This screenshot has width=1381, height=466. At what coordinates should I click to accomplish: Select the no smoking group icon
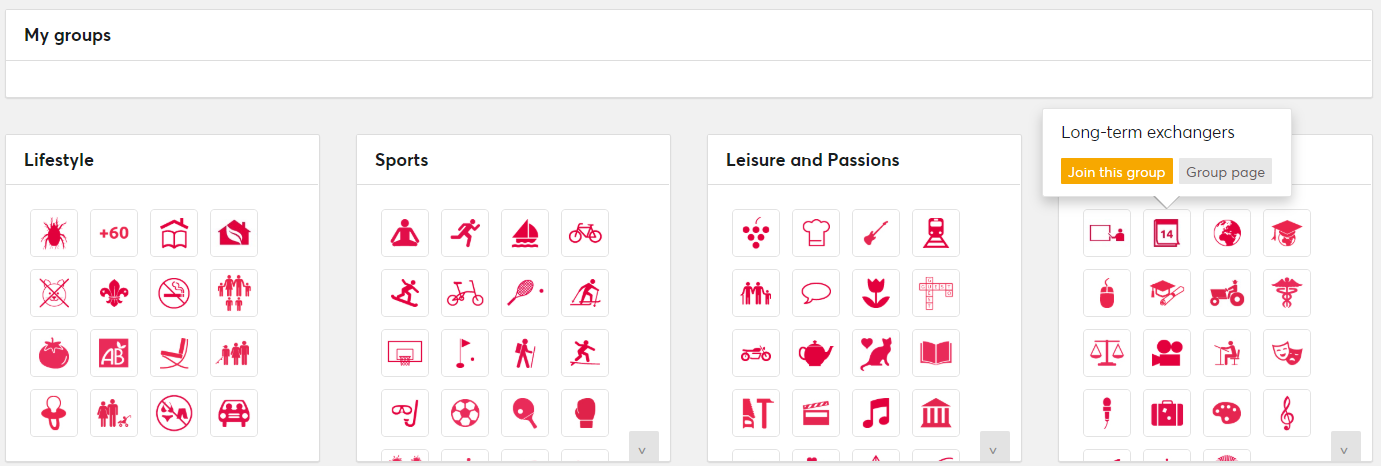pyautogui.click(x=174, y=293)
